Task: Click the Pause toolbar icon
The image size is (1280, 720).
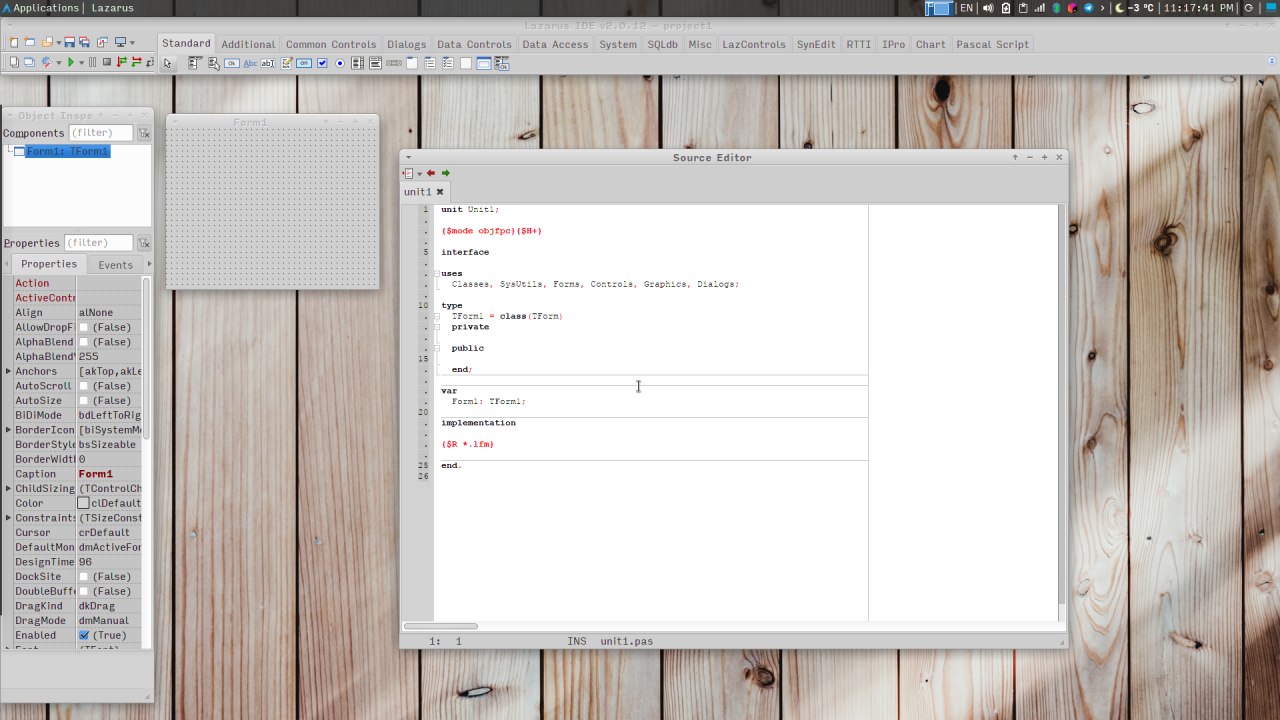Action: coord(92,62)
